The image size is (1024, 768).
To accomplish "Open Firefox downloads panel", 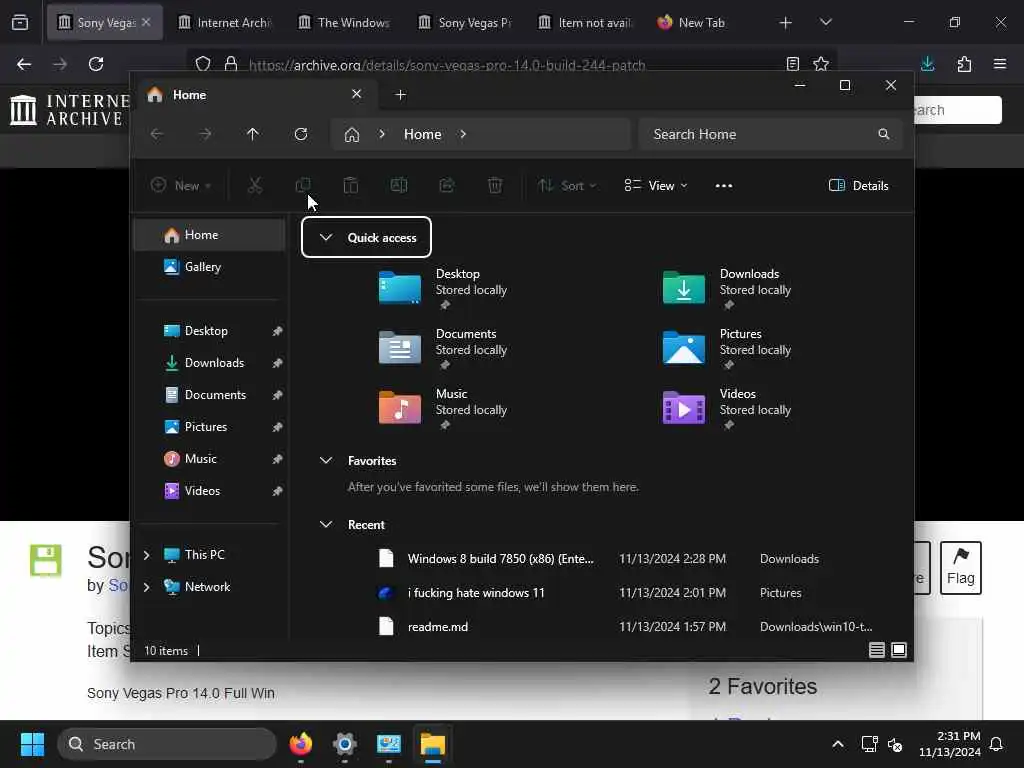I will click(927, 64).
